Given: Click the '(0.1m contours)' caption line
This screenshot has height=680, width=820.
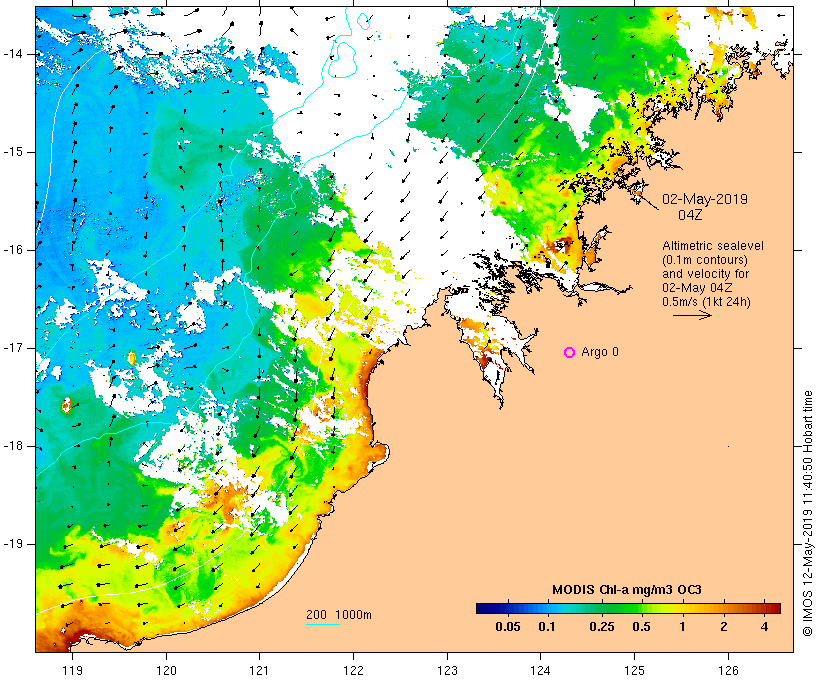Looking at the screenshot, I should pyautogui.click(x=705, y=260).
